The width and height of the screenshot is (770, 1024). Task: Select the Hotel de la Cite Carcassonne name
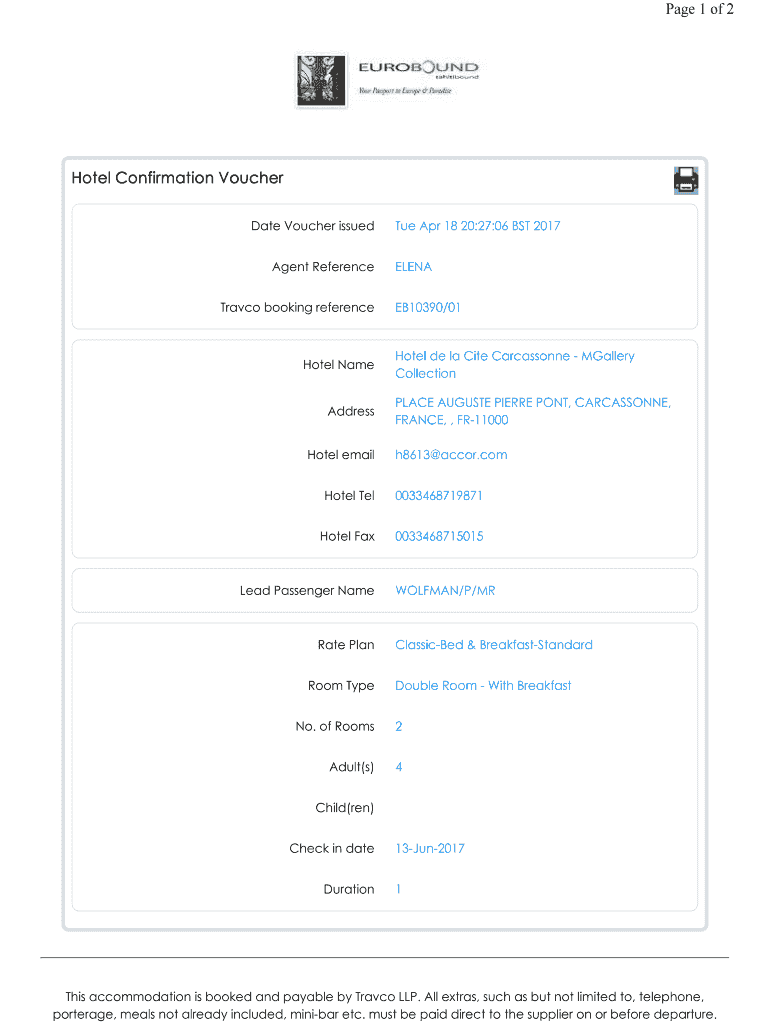tap(514, 365)
